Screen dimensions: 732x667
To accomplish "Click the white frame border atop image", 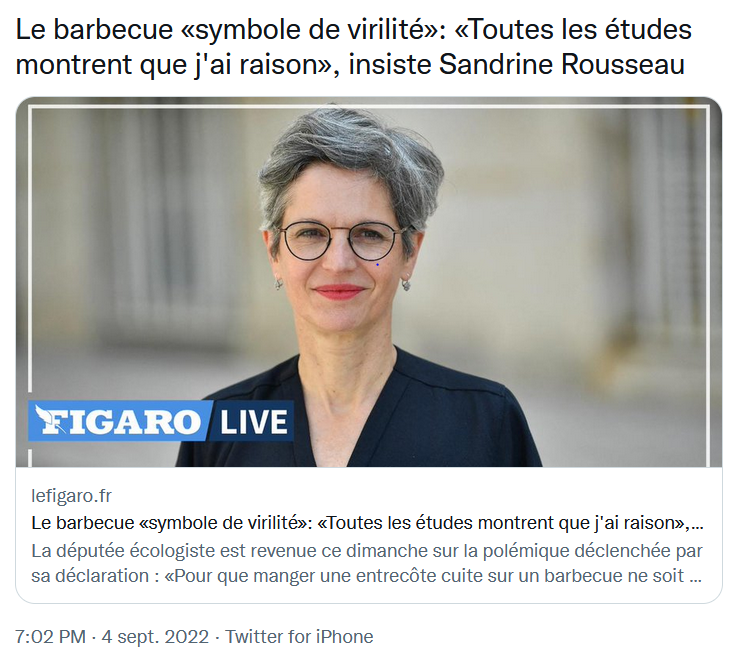I will click(x=369, y=107).
